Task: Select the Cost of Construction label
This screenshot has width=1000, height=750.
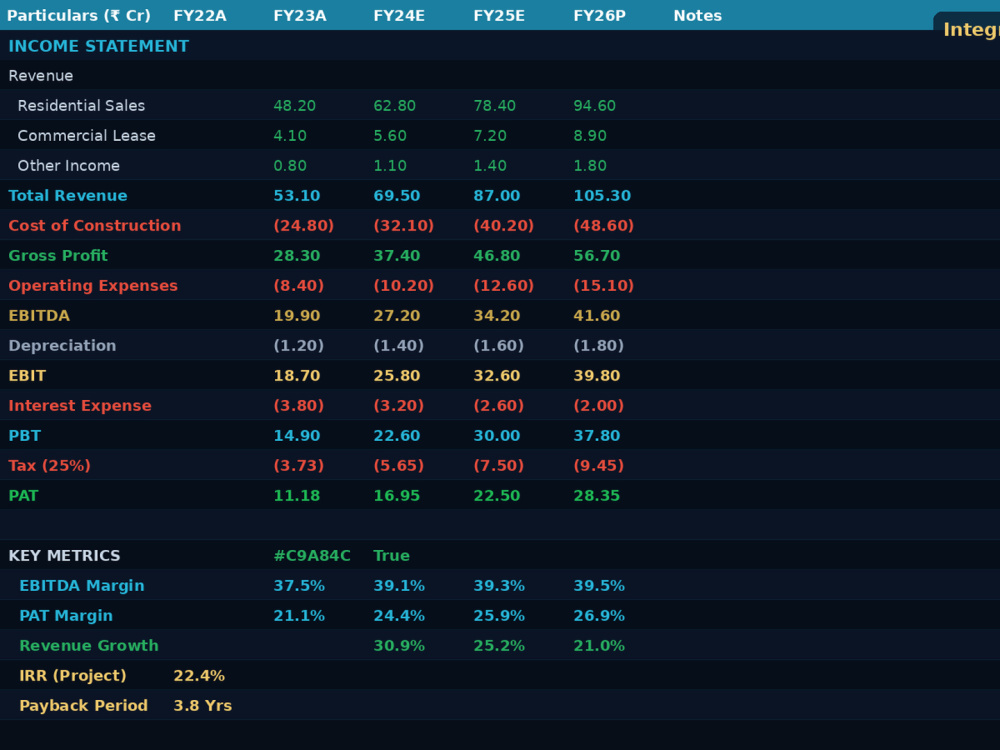Action: pos(94,226)
